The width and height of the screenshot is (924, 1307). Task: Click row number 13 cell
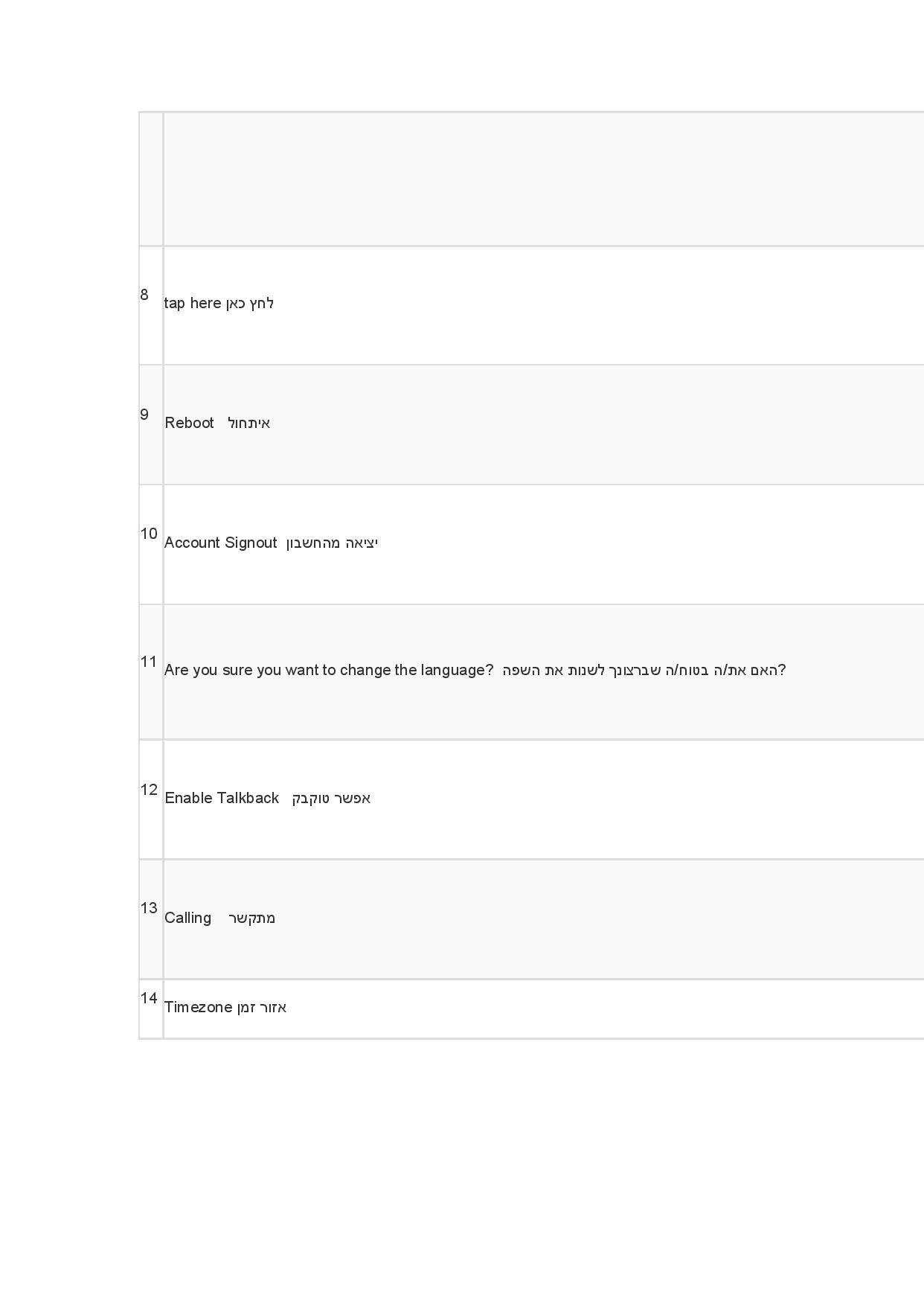pos(151,919)
